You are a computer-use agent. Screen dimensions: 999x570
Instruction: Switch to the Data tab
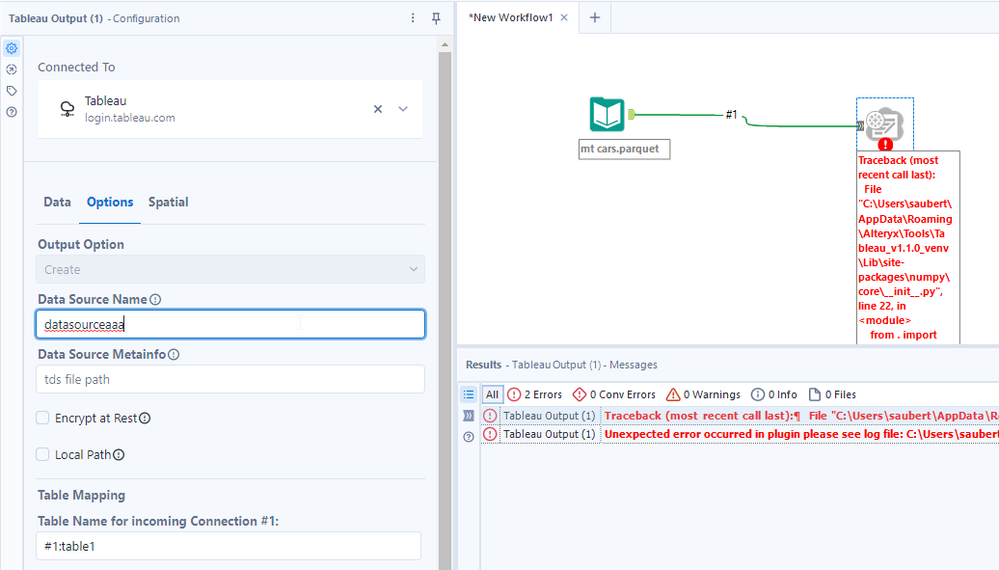[57, 202]
